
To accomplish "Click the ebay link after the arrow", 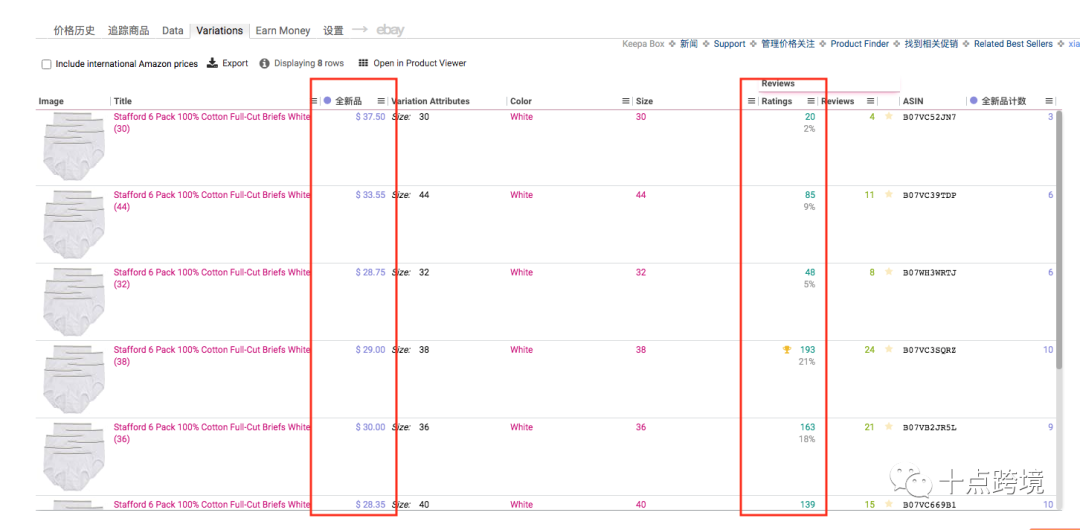I will point(390,30).
